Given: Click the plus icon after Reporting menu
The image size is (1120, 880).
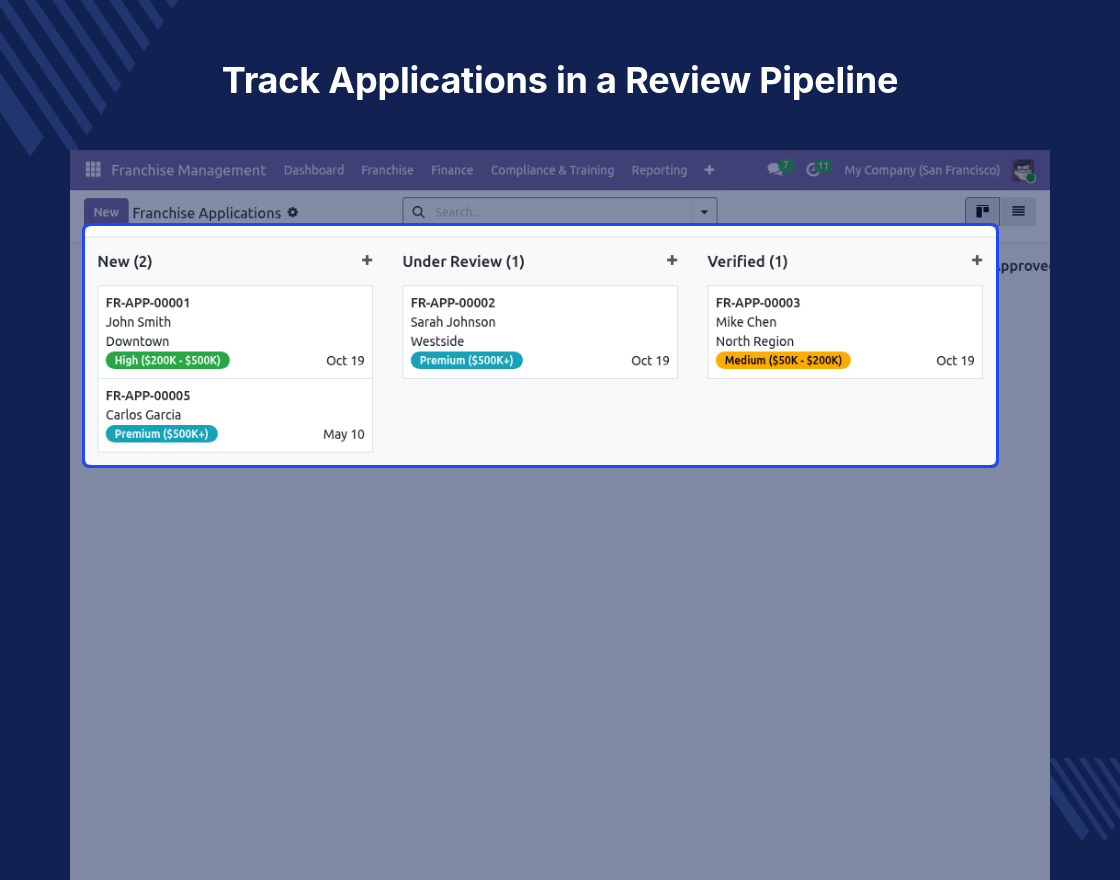Looking at the screenshot, I should pyautogui.click(x=709, y=170).
